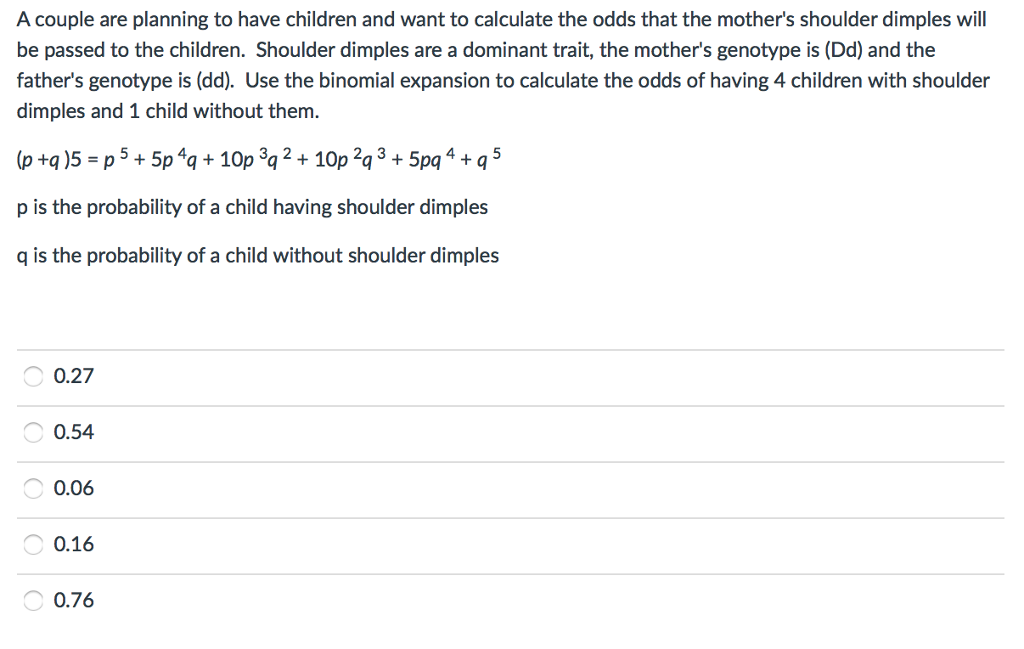This screenshot has height=649, width=1024.
Task: Select the radio button for 0.16
Action: coord(31,544)
